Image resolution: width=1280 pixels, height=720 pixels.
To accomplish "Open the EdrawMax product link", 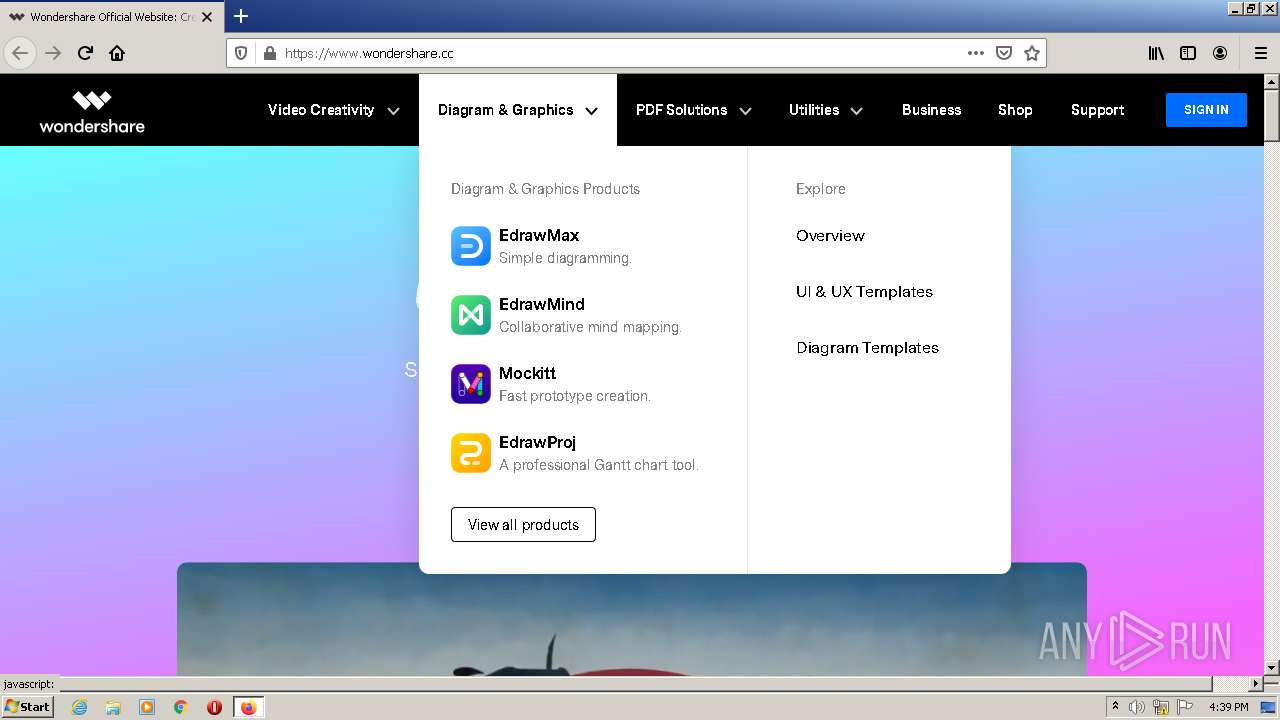I will click(539, 236).
